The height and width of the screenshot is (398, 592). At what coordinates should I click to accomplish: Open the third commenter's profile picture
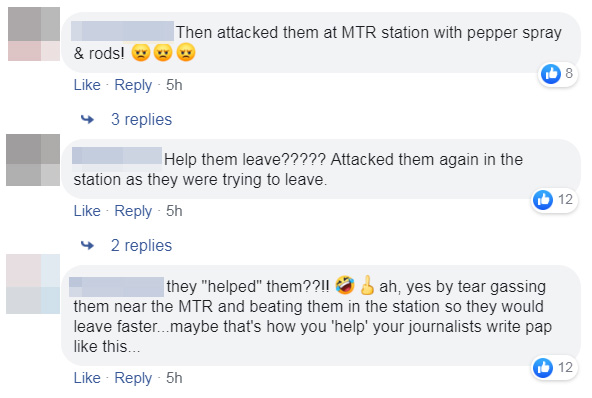click(x=33, y=284)
